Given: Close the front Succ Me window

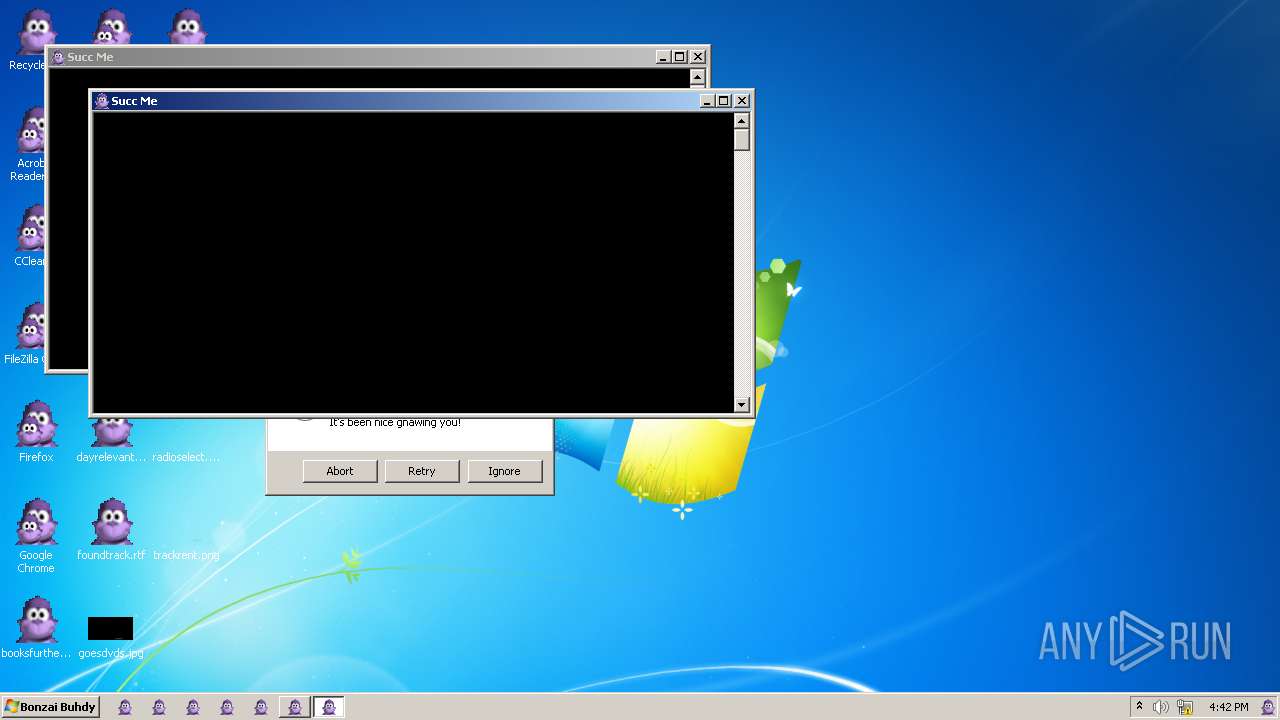Looking at the screenshot, I should [x=742, y=101].
